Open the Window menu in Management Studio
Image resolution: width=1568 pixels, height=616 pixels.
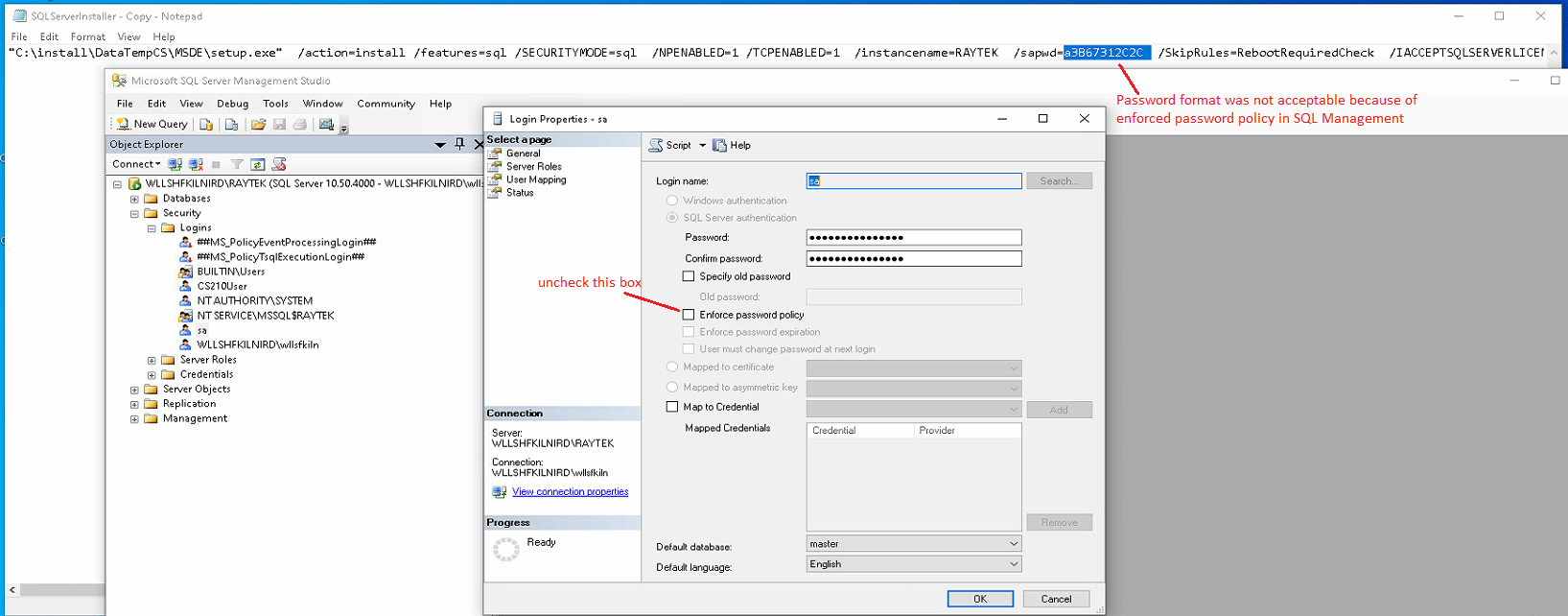click(x=322, y=104)
